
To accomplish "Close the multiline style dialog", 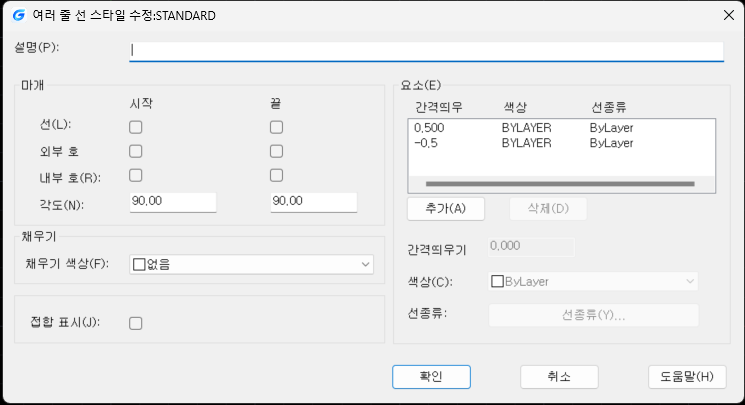I will 726,15.
